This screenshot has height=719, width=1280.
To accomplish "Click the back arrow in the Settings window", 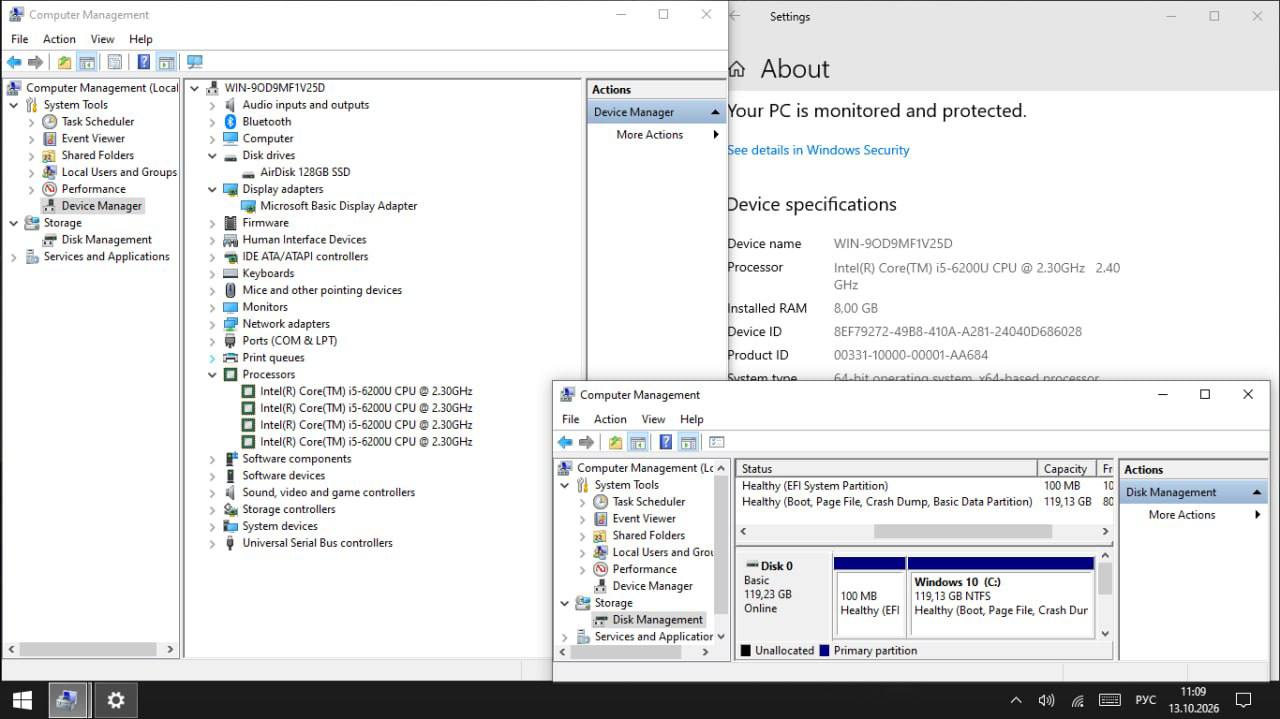I will click(734, 16).
